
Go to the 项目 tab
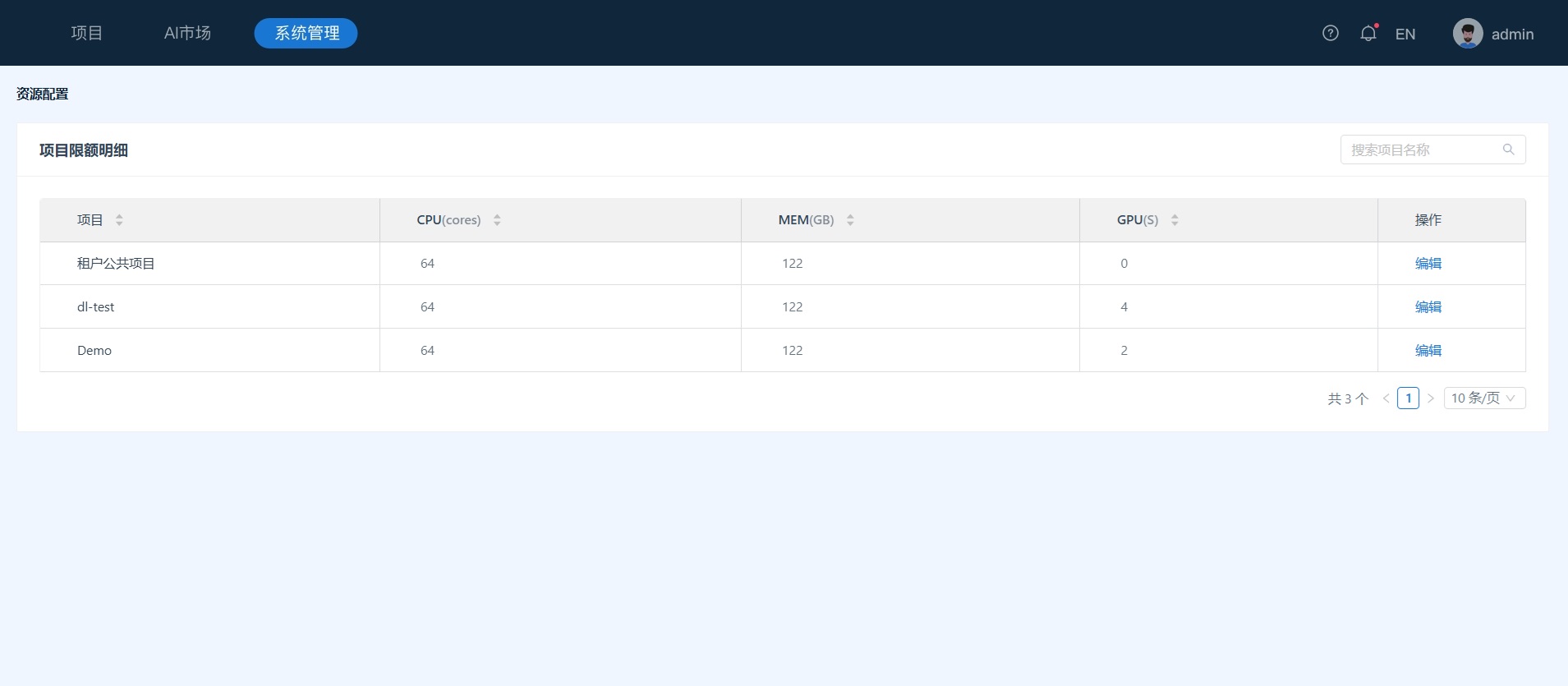tap(86, 33)
